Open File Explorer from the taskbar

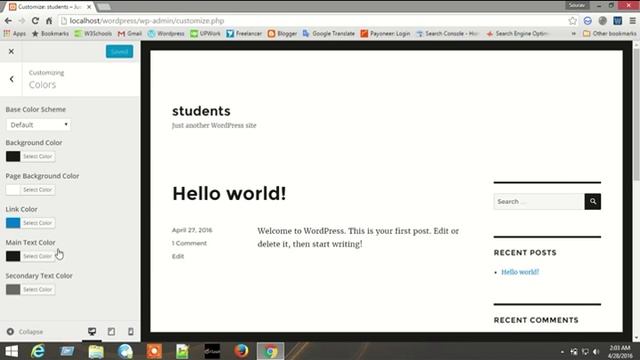[96, 351]
